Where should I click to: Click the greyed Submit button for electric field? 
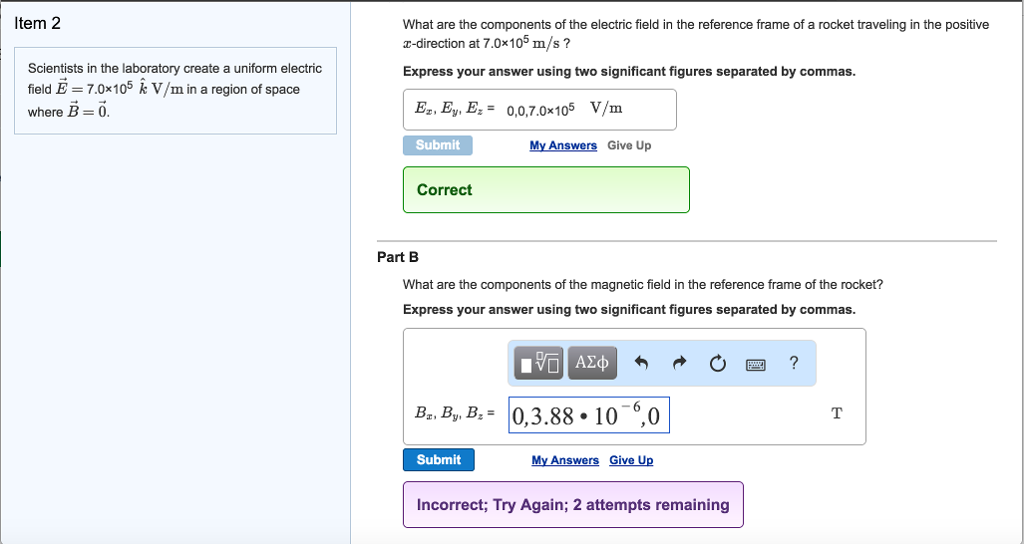[x=438, y=145]
